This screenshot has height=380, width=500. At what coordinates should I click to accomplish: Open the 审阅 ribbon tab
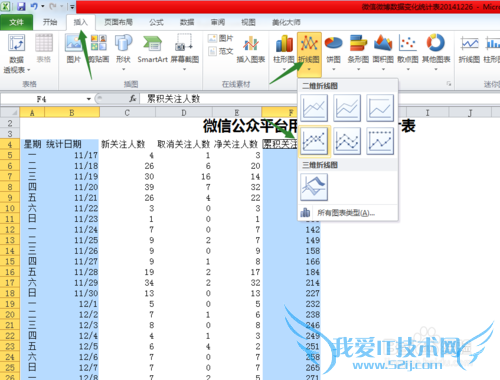click(x=218, y=22)
